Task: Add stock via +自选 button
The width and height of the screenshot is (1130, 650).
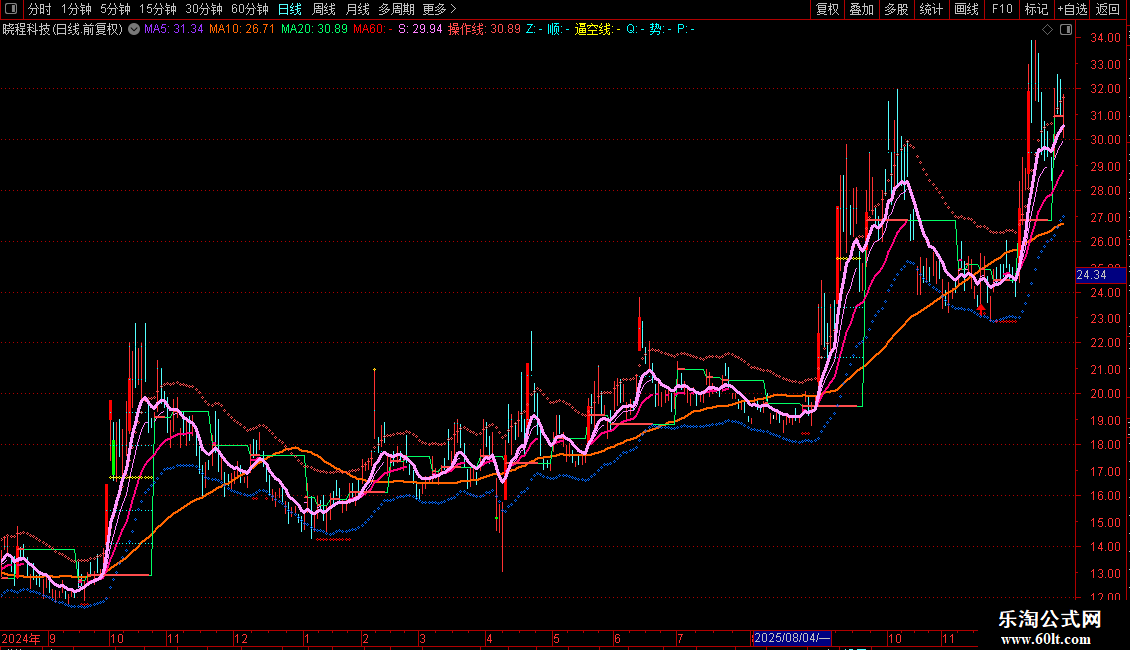Action: 1072,9
